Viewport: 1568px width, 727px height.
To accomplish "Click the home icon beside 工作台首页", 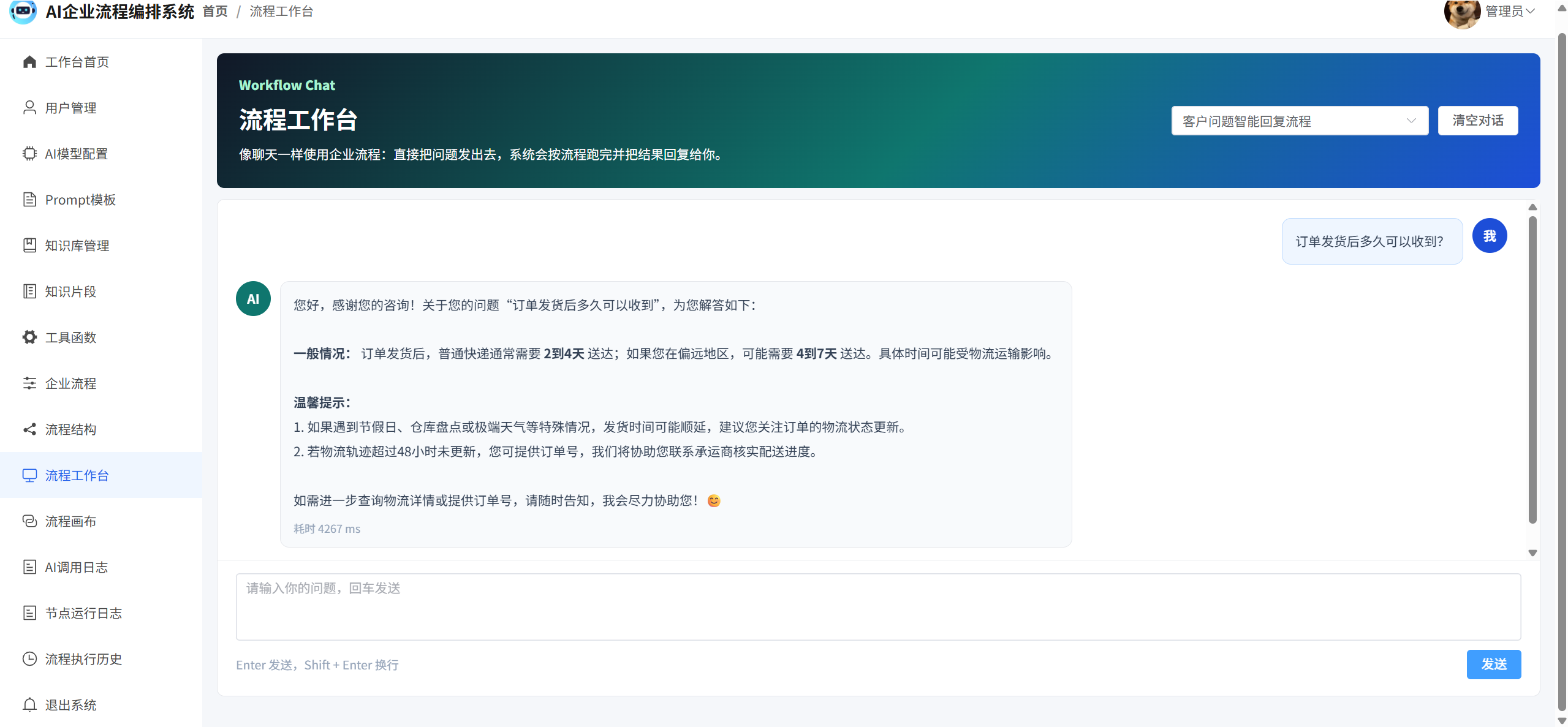I will [x=29, y=62].
